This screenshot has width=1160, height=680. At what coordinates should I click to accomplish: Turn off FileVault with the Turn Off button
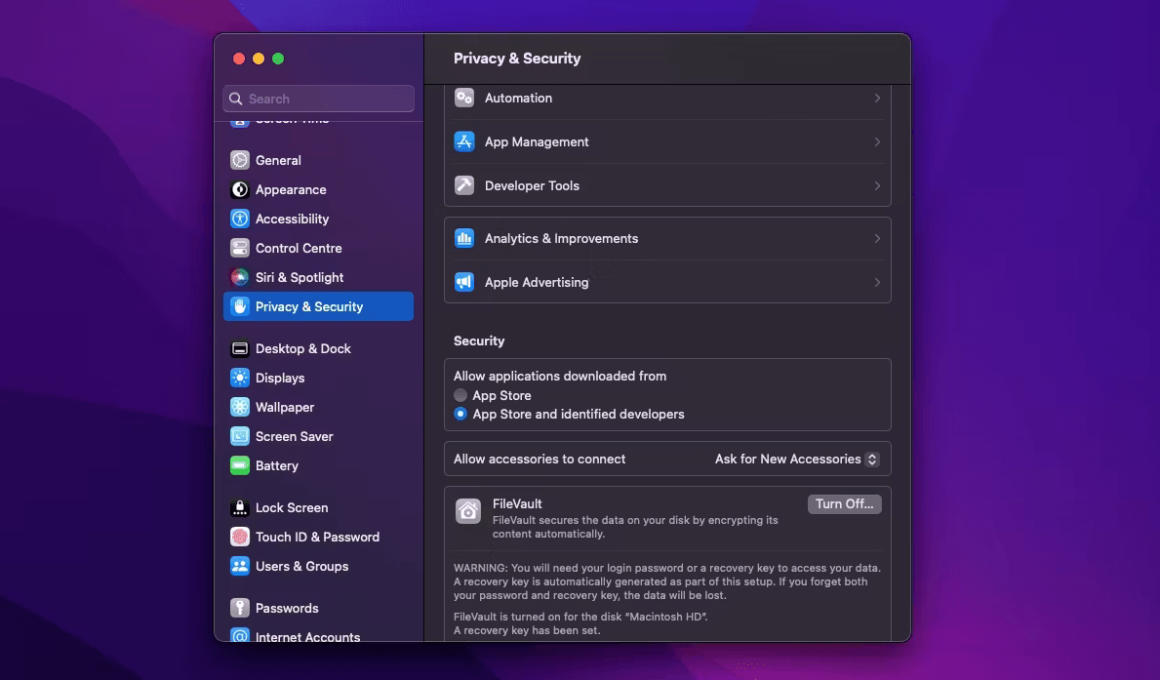point(844,504)
